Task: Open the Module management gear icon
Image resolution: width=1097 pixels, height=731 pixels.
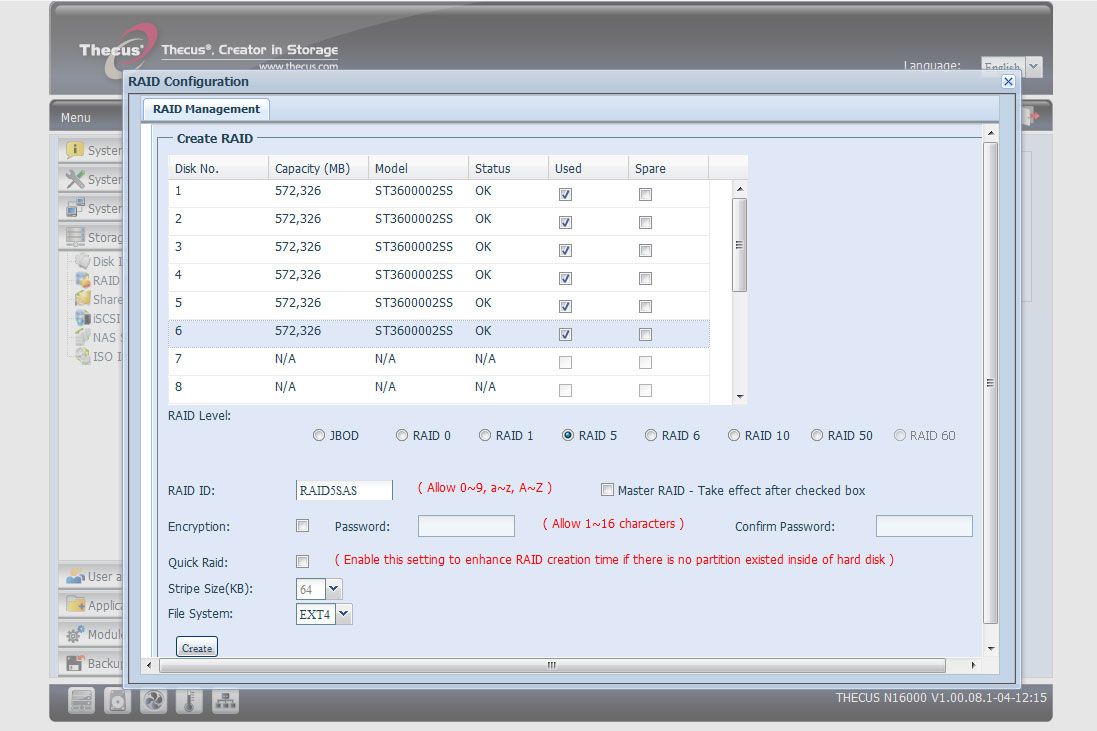Action: click(x=75, y=634)
